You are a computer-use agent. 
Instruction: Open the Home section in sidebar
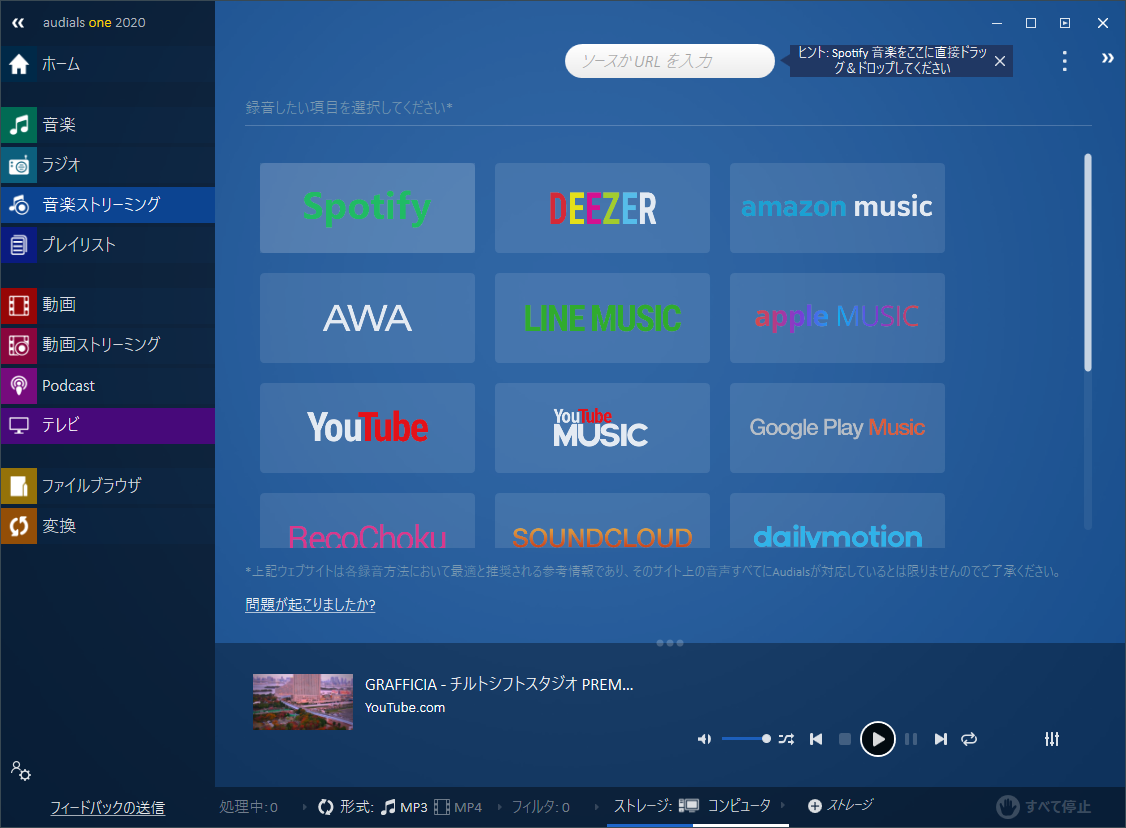tap(108, 64)
